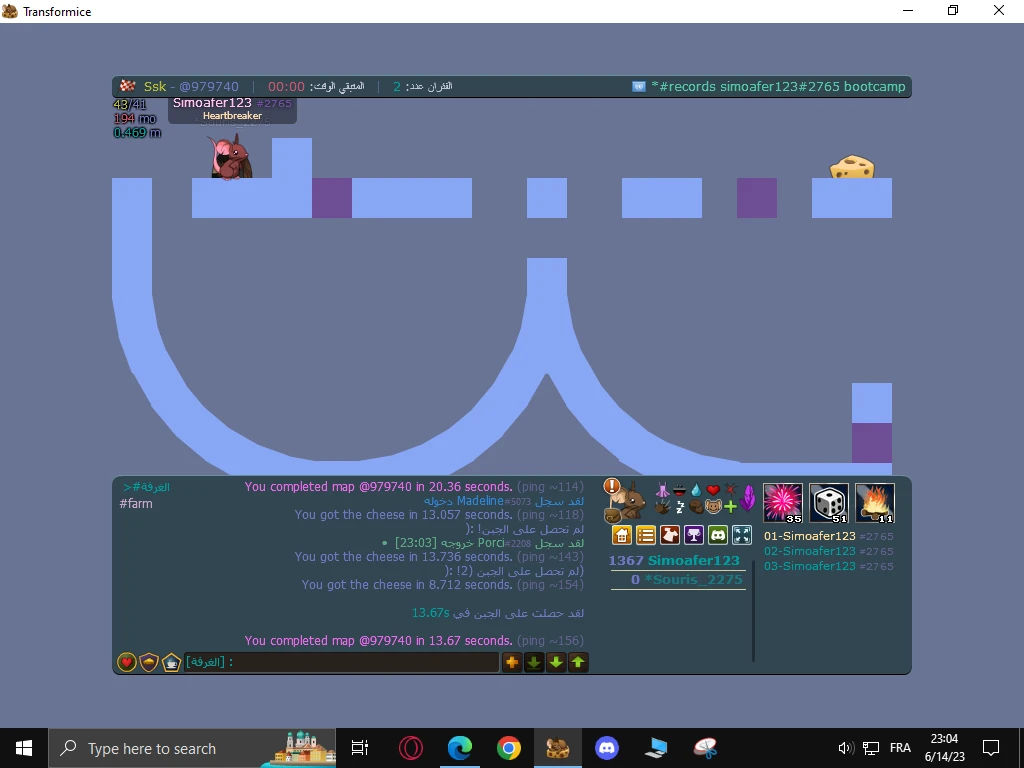
Task: Click the green down arrow chat button
Action: point(556,662)
